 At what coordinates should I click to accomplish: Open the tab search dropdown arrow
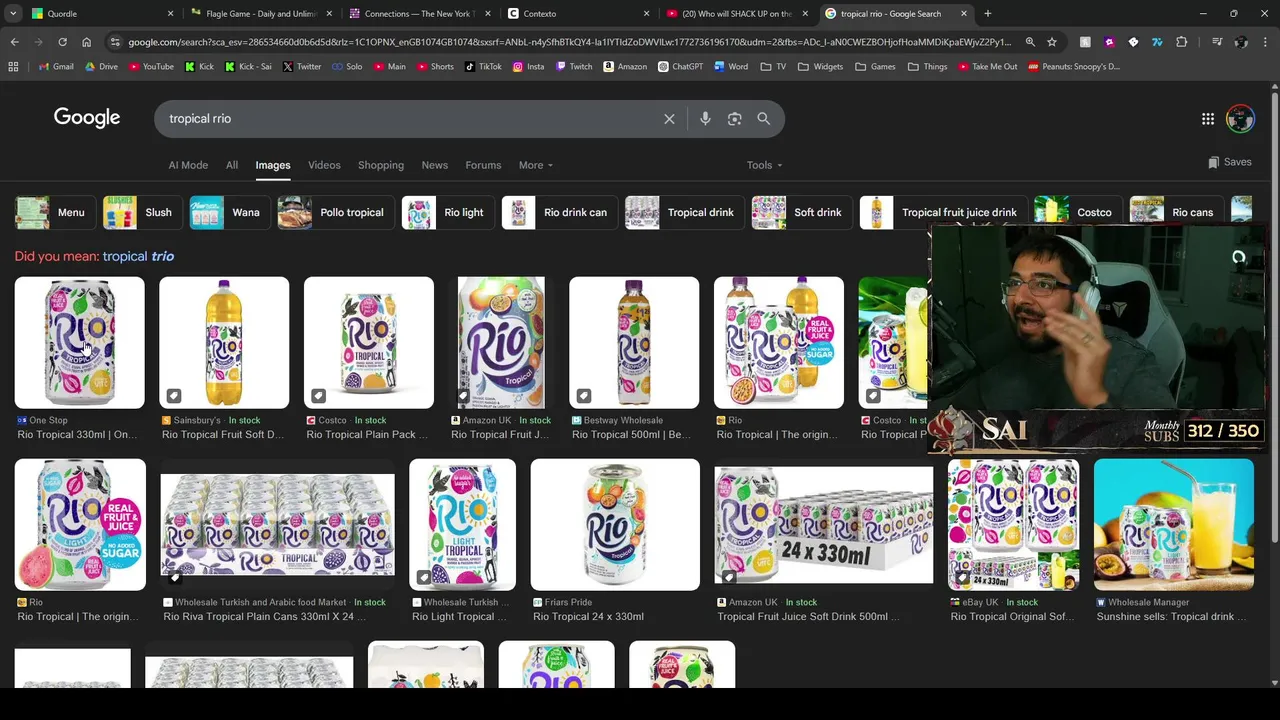pyautogui.click(x=13, y=13)
